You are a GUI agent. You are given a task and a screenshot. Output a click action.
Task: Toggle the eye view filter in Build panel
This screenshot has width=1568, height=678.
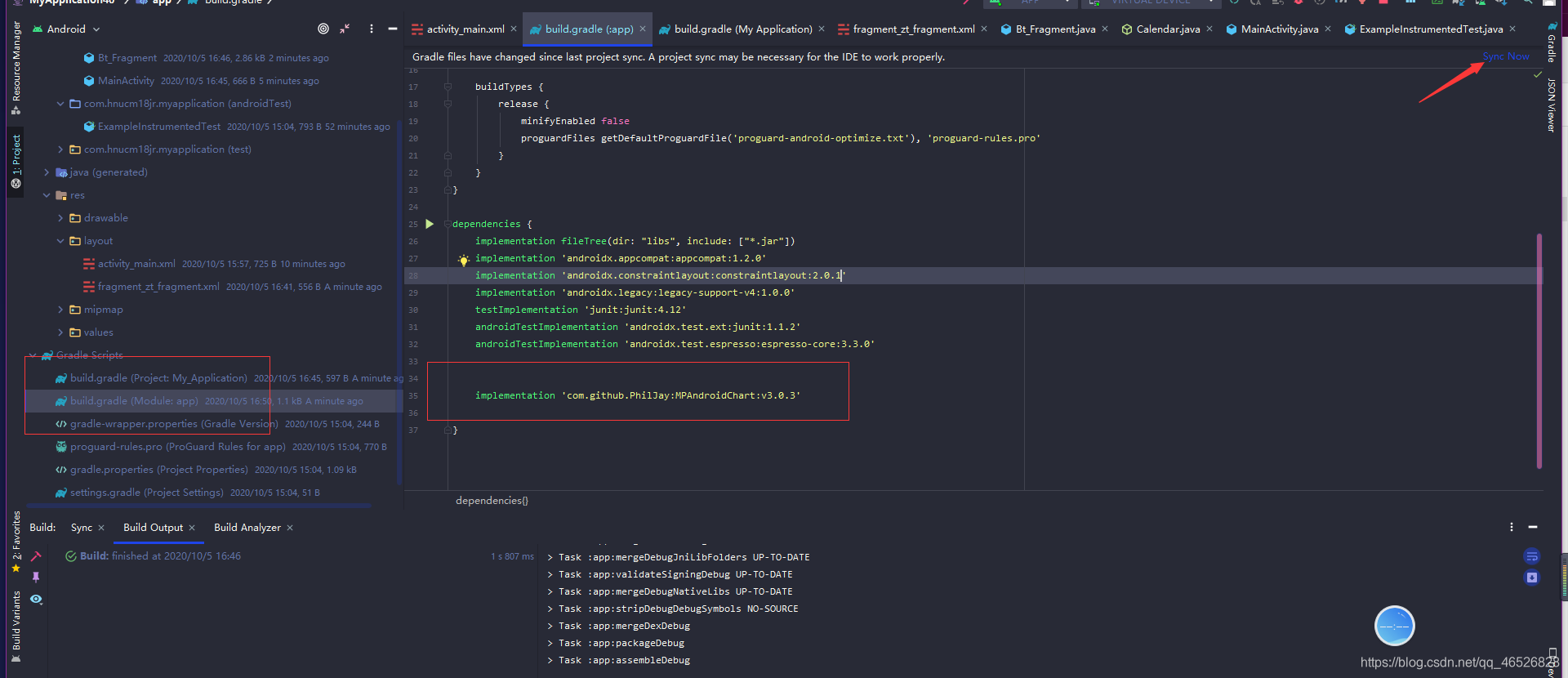click(36, 599)
